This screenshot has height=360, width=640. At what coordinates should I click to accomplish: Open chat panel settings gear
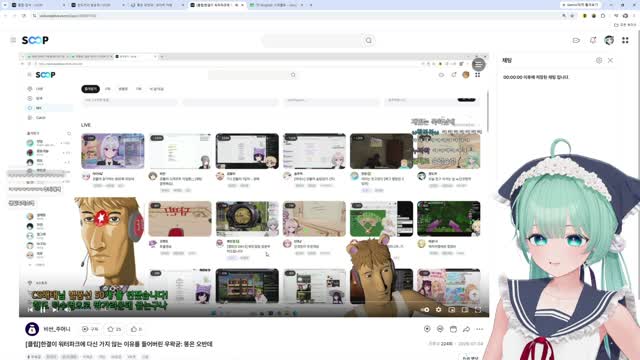(599, 60)
